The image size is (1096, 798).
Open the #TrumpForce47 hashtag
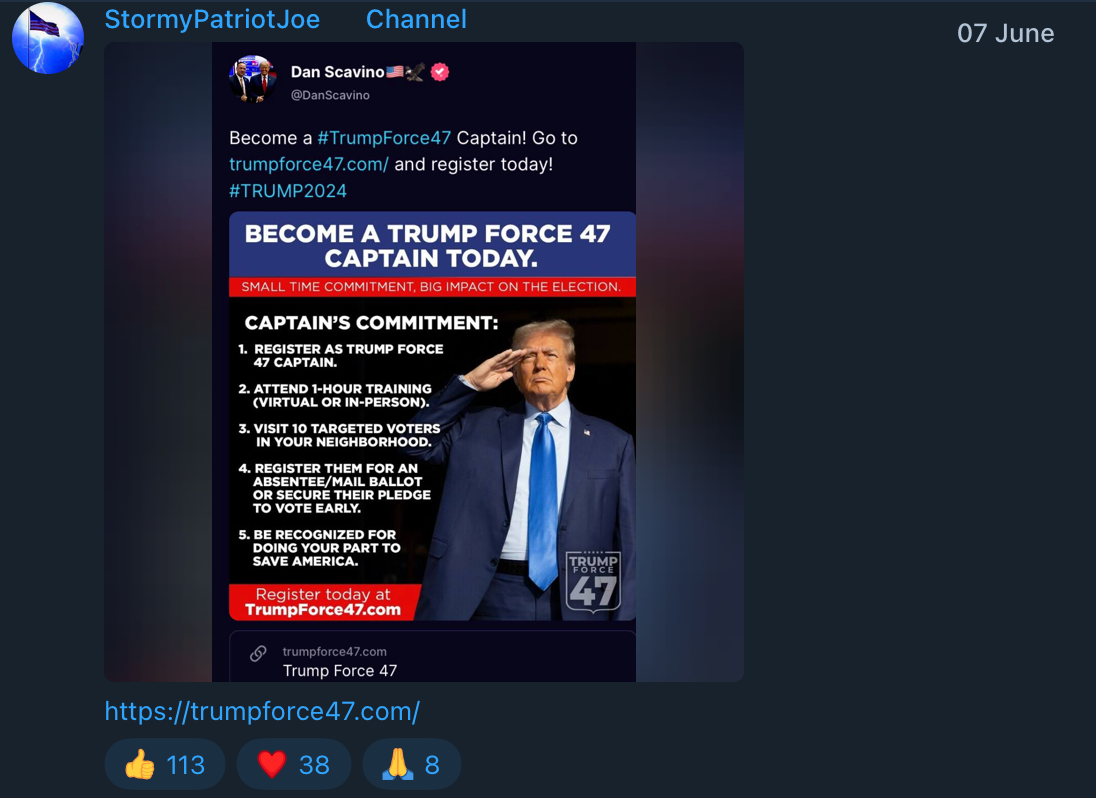[384, 138]
